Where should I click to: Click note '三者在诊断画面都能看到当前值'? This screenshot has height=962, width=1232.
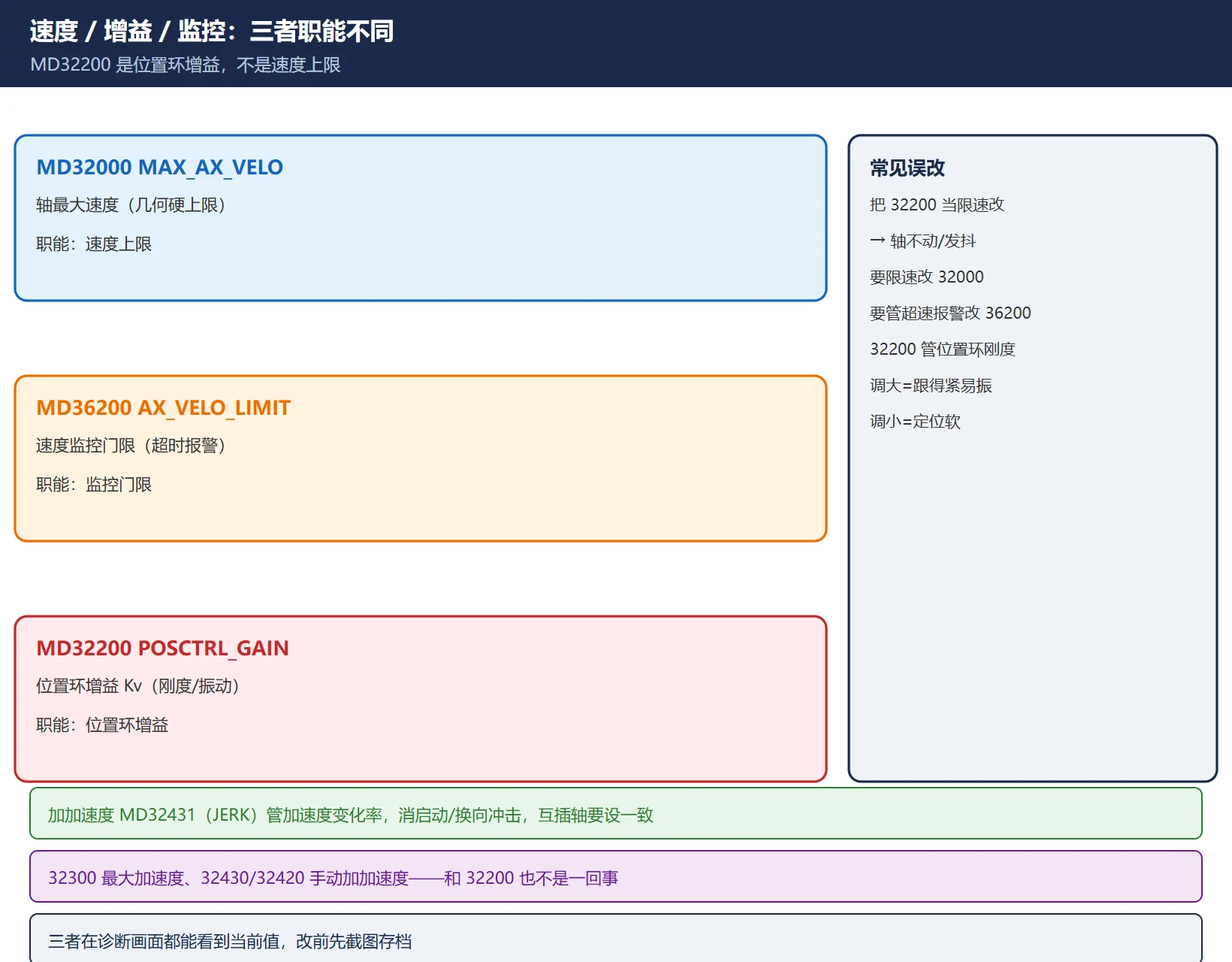[616, 939]
